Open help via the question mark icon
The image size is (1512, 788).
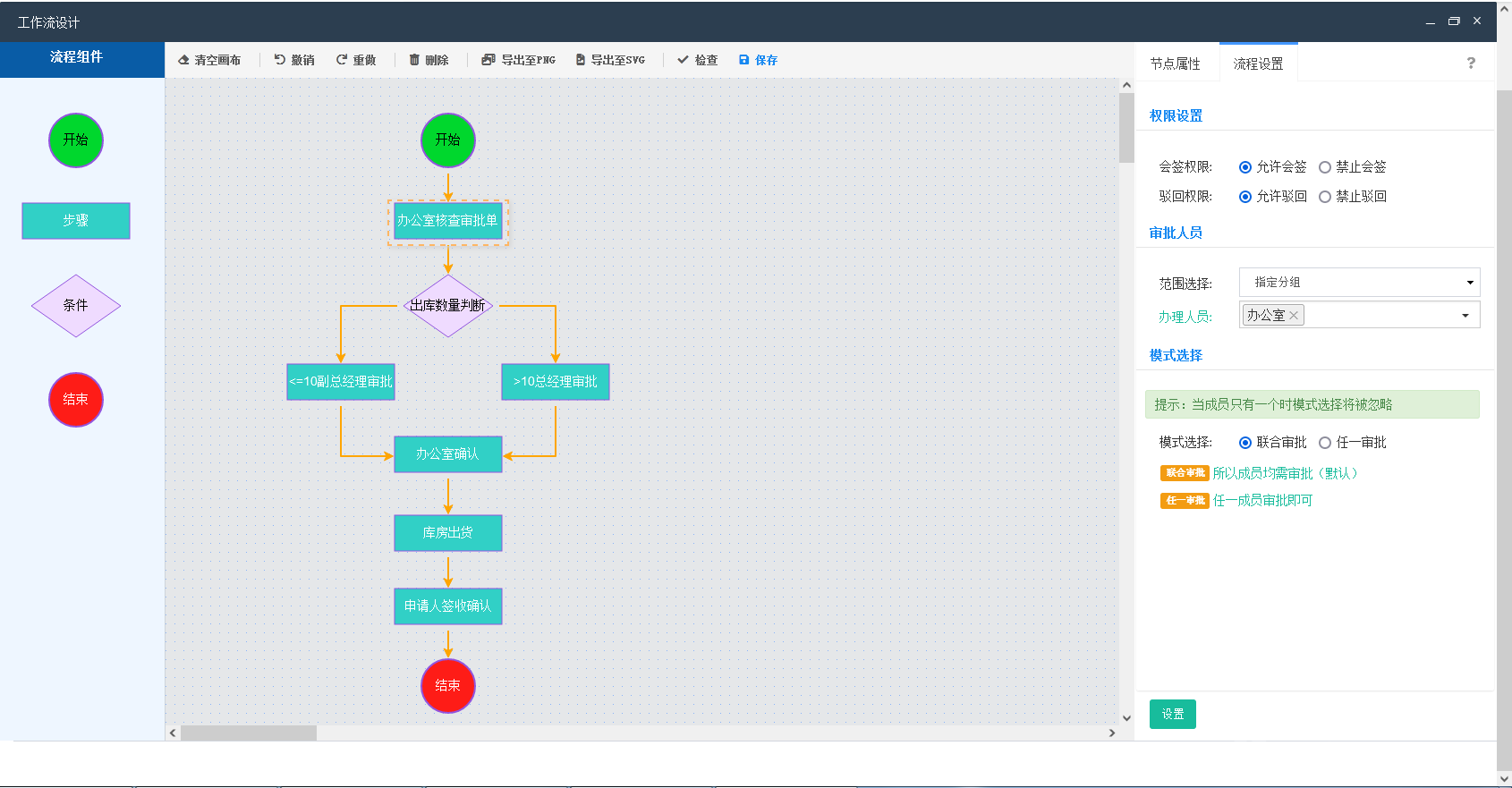click(1471, 64)
